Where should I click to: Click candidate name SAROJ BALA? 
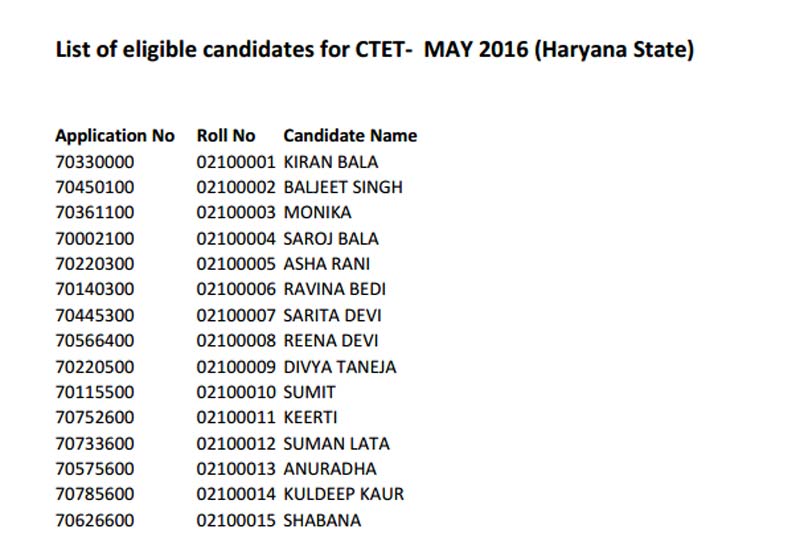[x=331, y=239]
